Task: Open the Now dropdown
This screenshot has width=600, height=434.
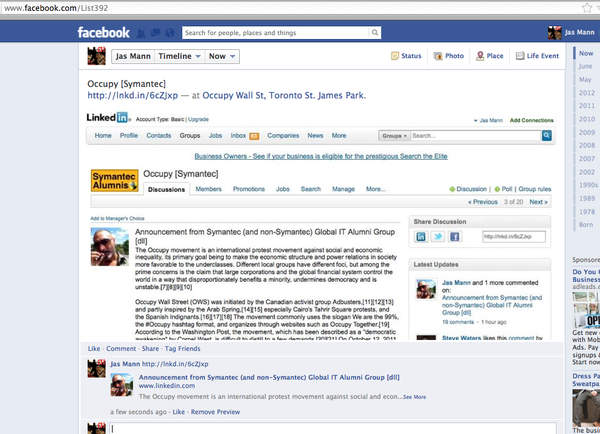Action: 222,56
